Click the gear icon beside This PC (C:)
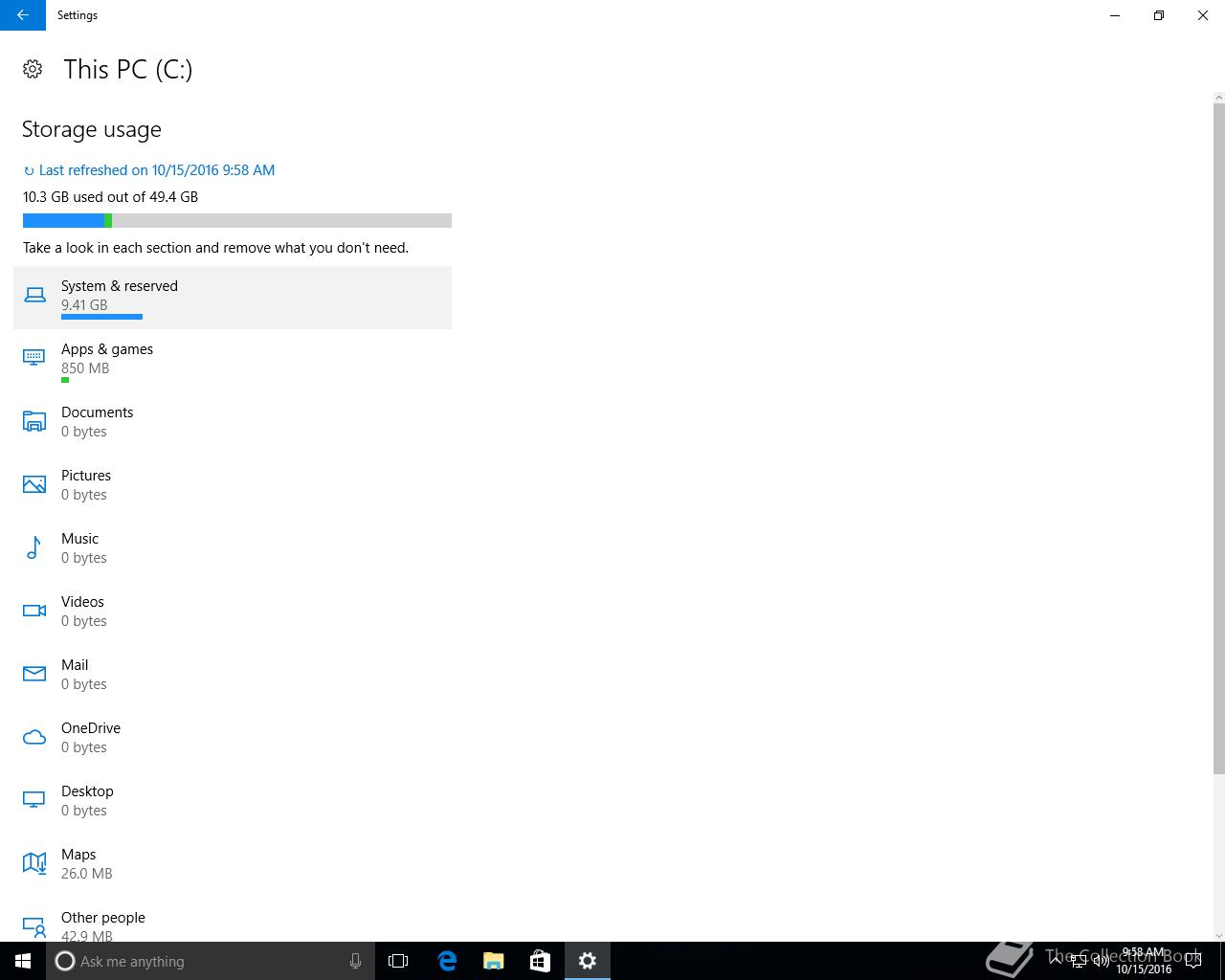Viewport: 1225px width, 980px height. click(33, 69)
